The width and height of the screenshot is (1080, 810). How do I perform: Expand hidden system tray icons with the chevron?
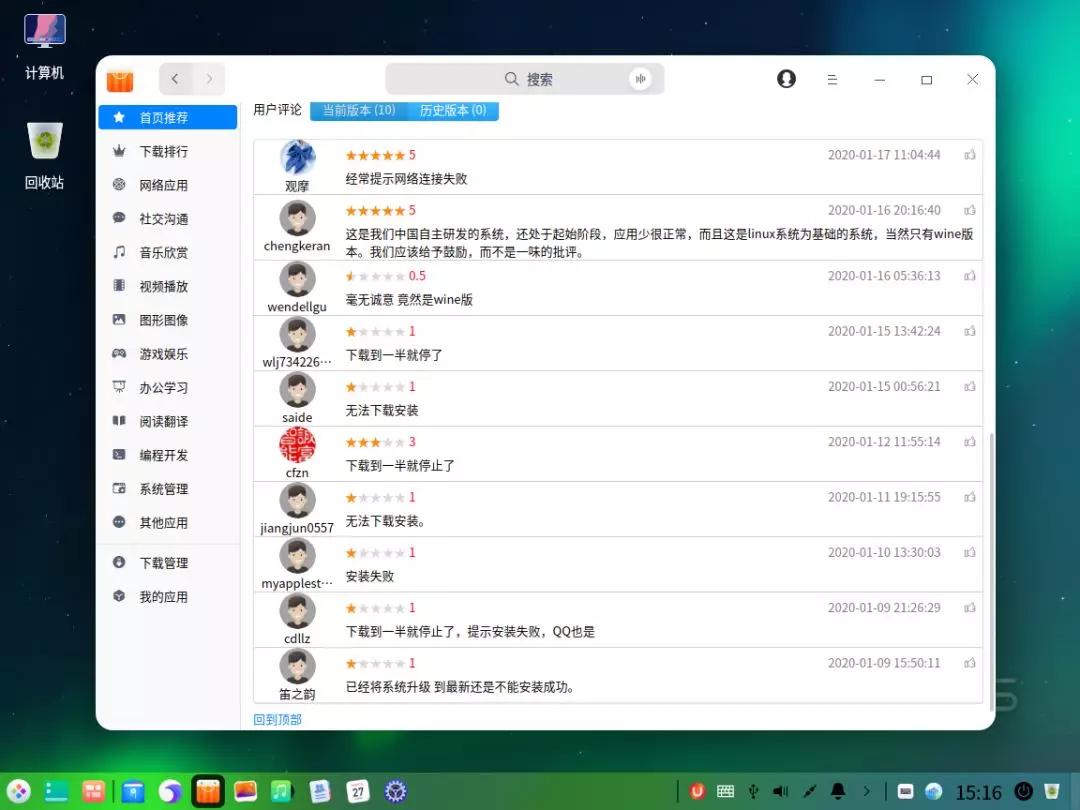pos(866,790)
